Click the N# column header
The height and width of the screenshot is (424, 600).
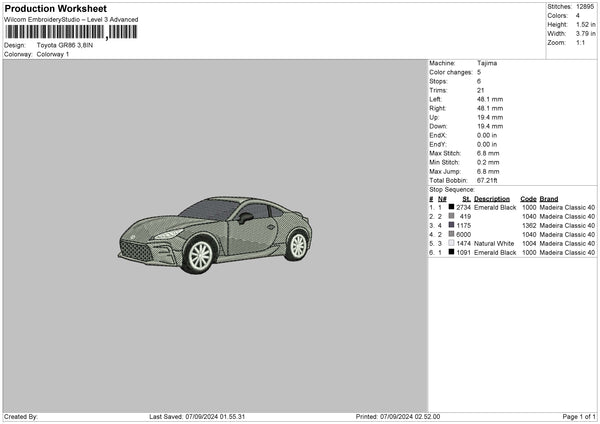coord(443,198)
